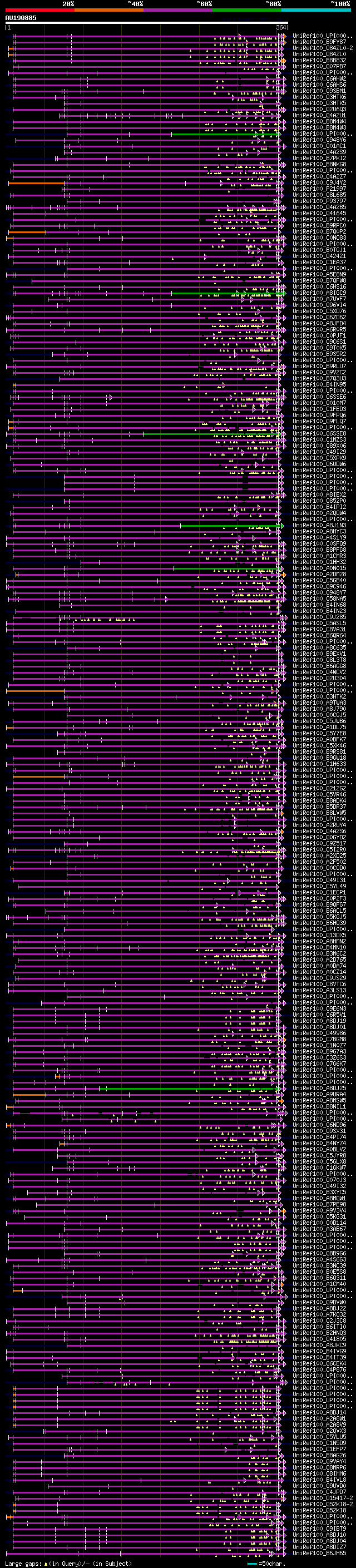356x1568 pixels.
Task: Open hit UniRef100_Q42421
Action: (x=319, y=256)
